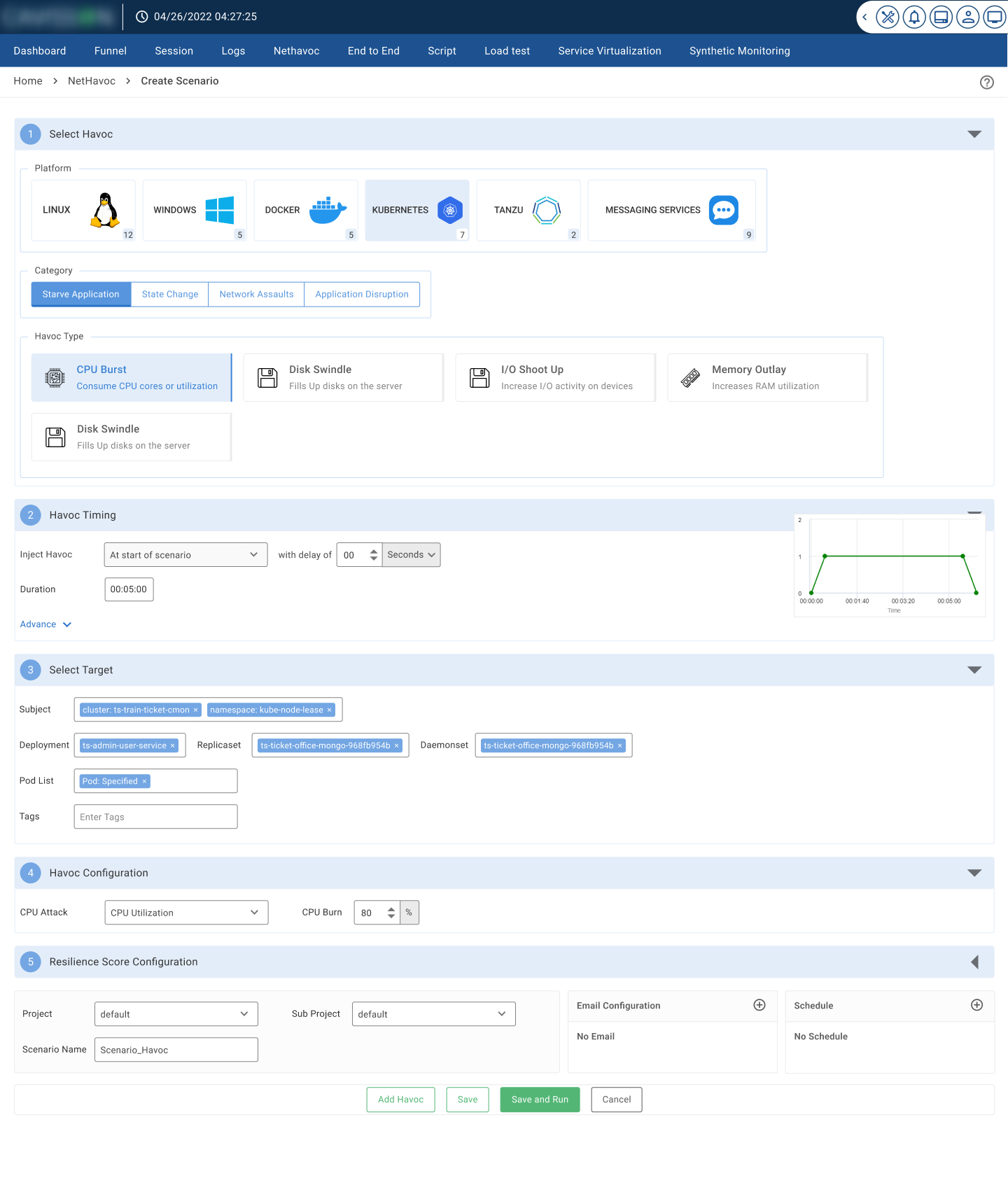Click the user profile icon
The height and width of the screenshot is (1180, 1008).
coord(968,17)
